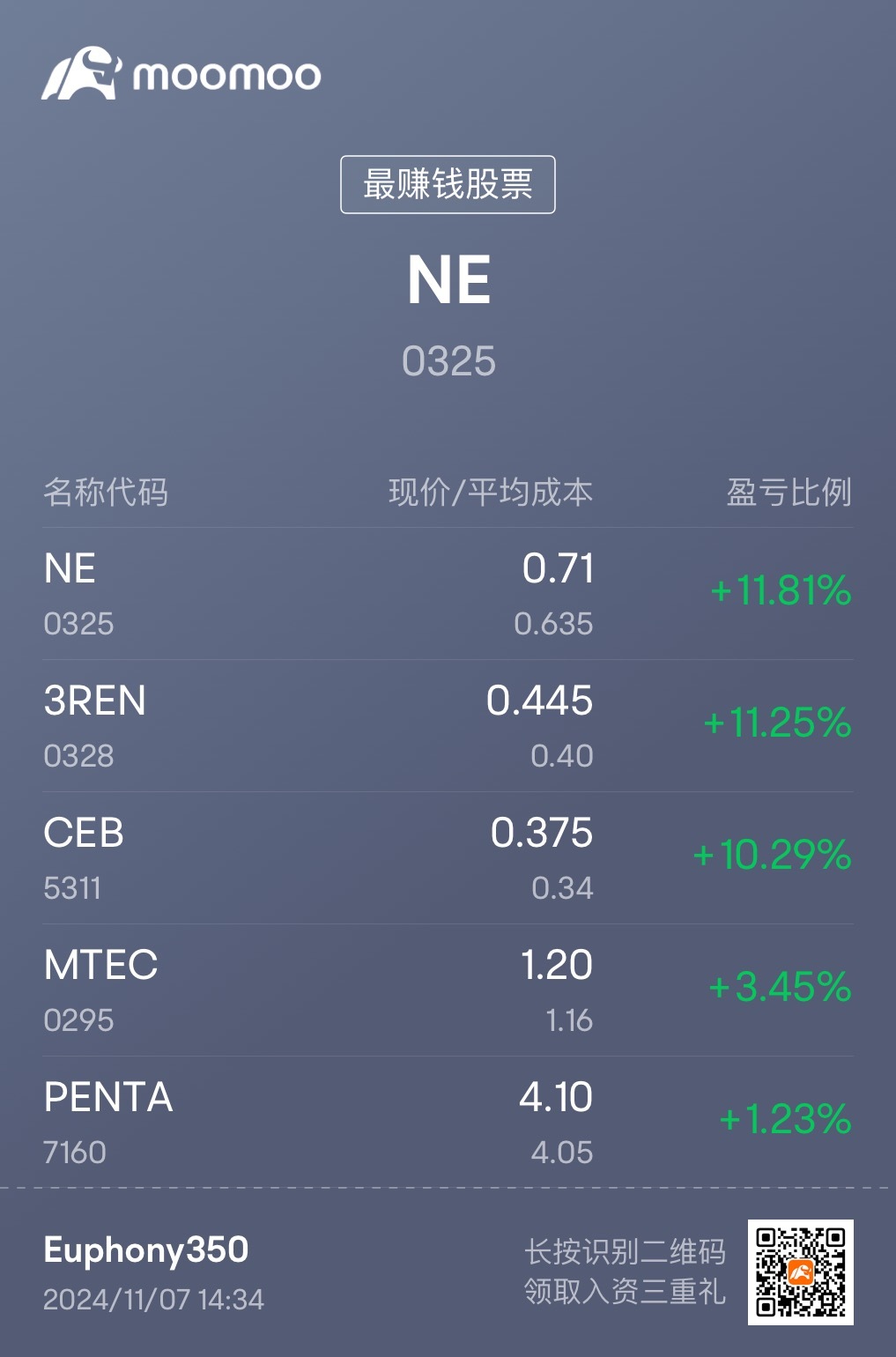This screenshot has width=896, height=1357.
Task: Tap the large NE headline ticker
Action: tap(448, 281)
